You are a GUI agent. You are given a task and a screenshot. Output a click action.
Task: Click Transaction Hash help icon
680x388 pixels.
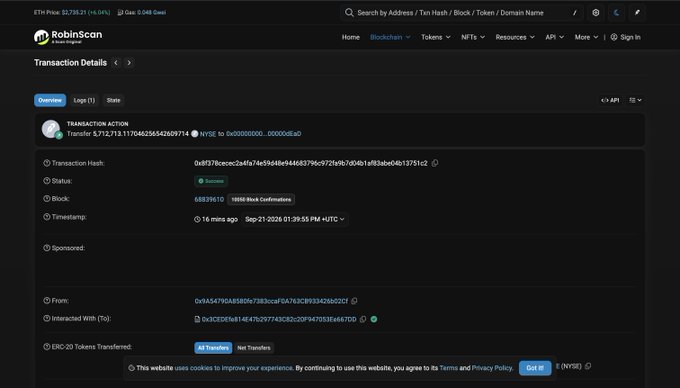47,163
